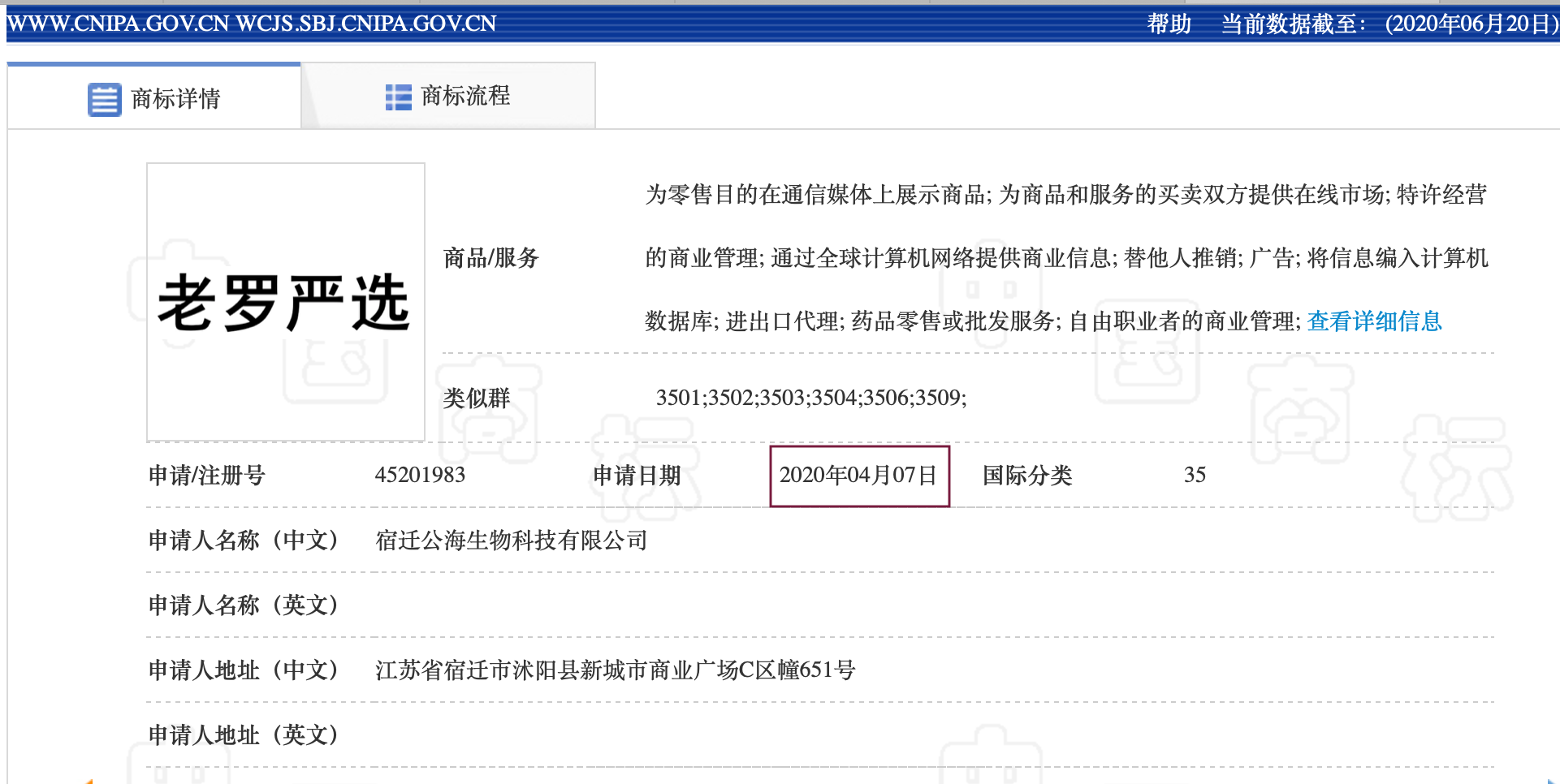The height and width of the screenshot is (784, 1560).
Task: Click the grid icon on 商标流程 tab
Action: point(397,96)
